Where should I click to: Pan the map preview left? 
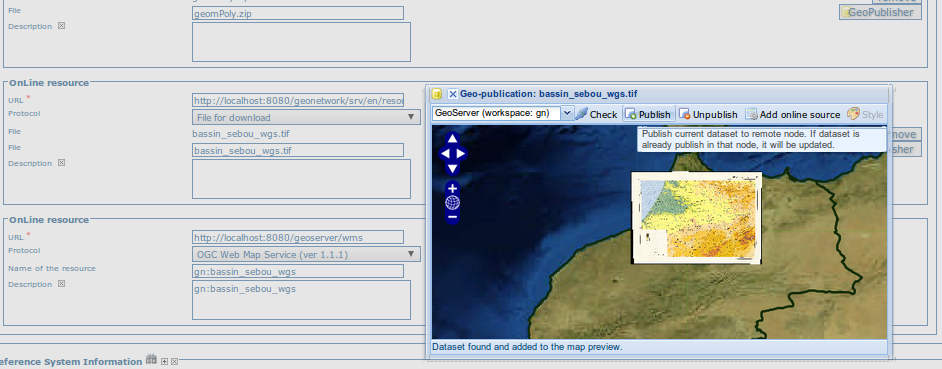pyautogui.click(x=445, y=154)
